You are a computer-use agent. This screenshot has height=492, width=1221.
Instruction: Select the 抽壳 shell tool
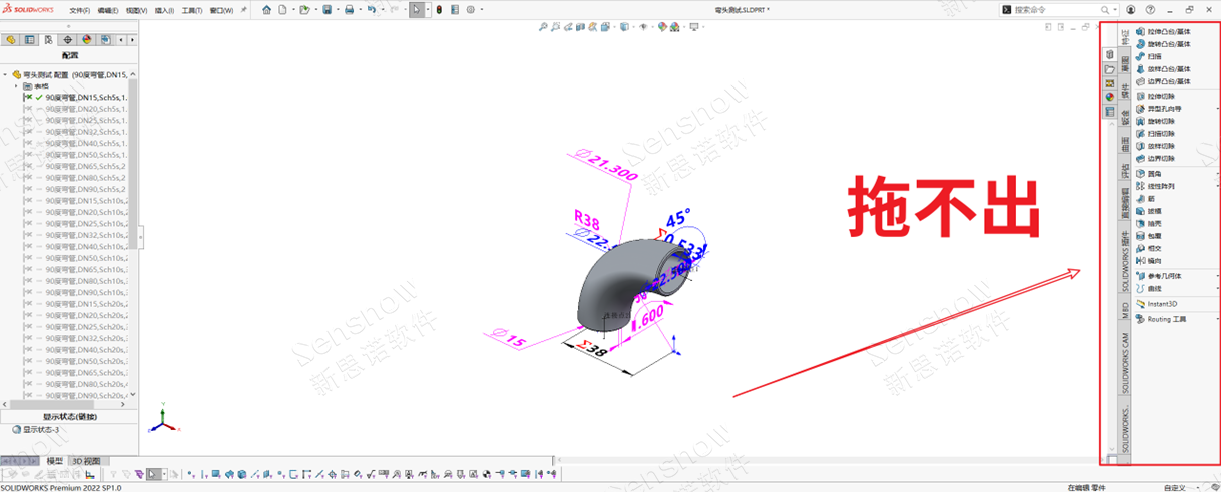coord(1154,223)
